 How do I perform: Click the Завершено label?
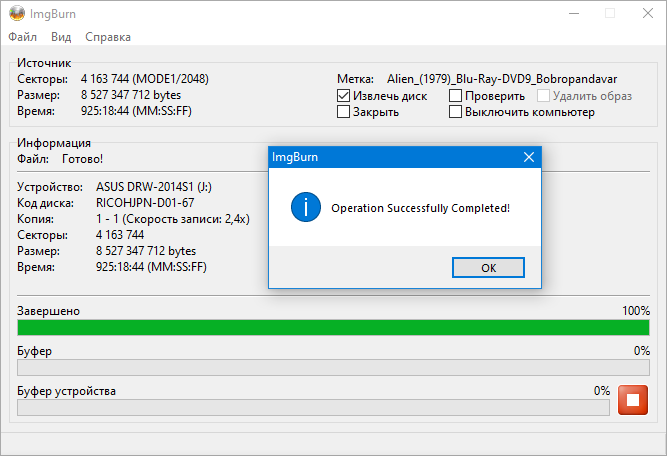[48, 311]
